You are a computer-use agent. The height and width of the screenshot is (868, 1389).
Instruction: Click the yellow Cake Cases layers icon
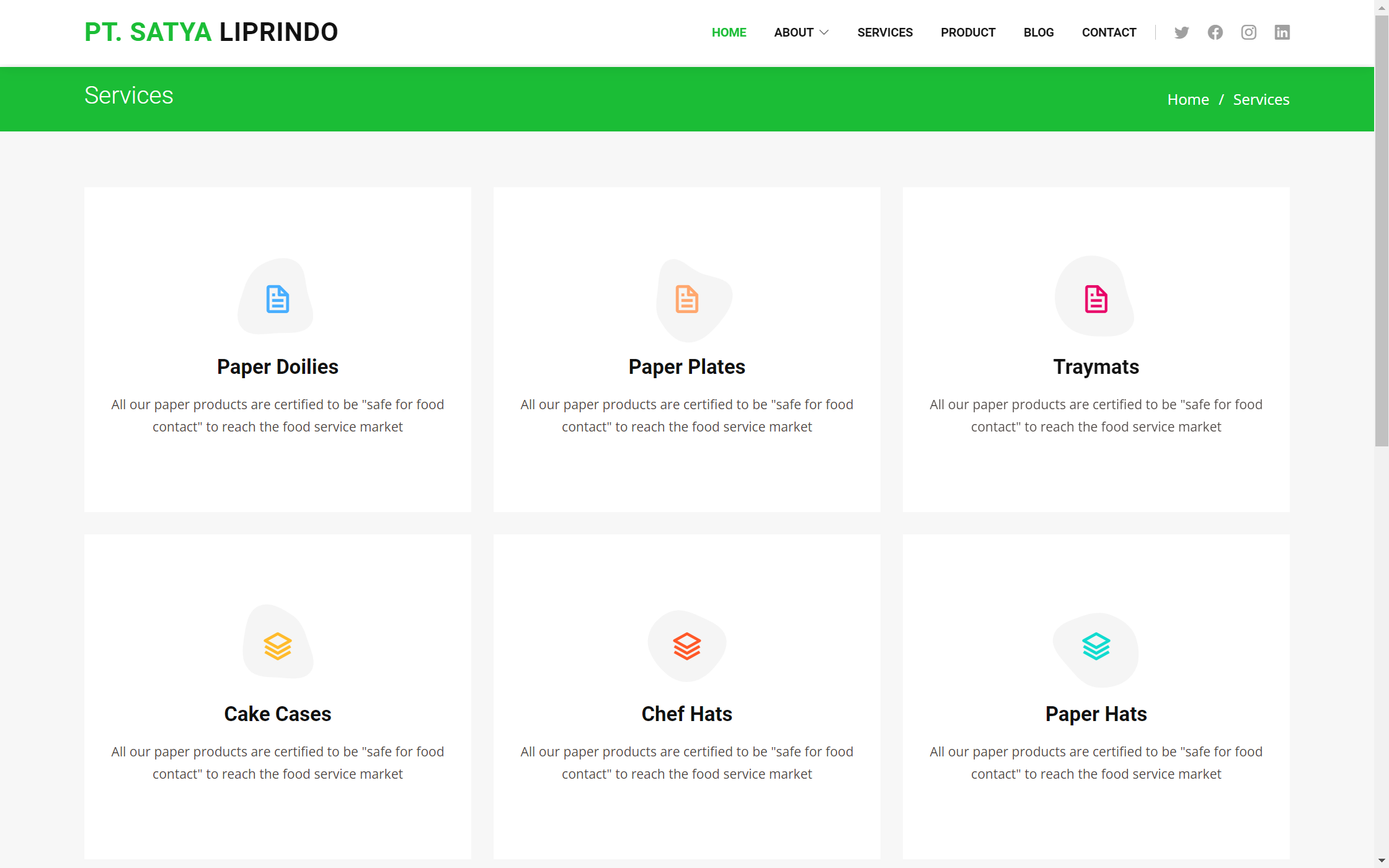click(x=277, y=646)
